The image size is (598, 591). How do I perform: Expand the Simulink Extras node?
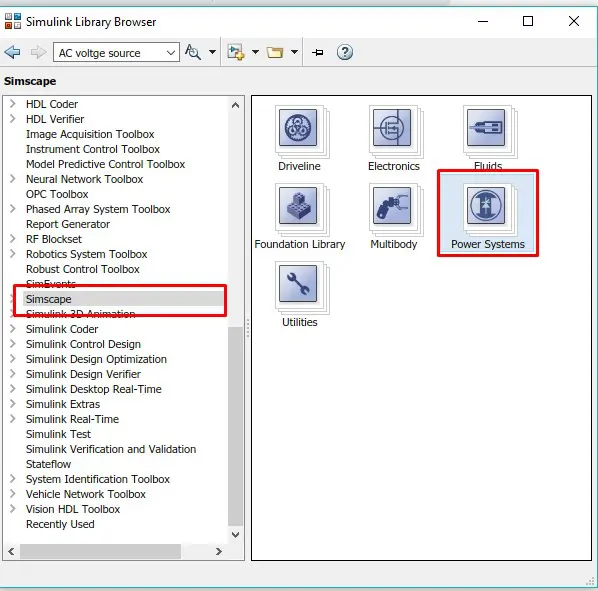click(13, 404)
